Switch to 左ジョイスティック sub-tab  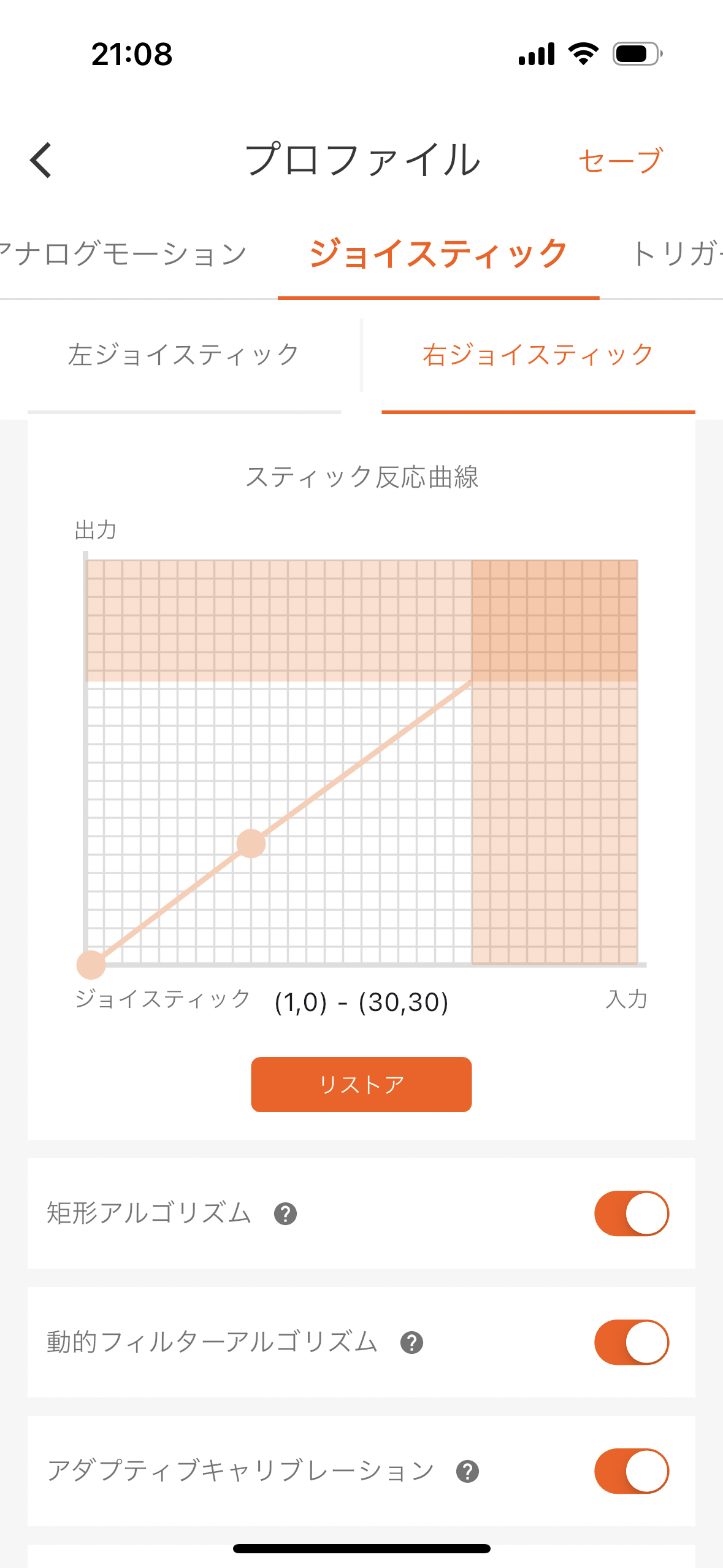(183, 355)
